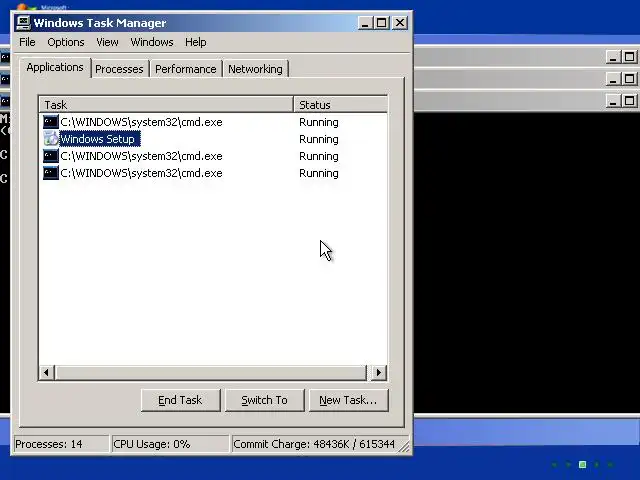Switch to the Processes tab
This screenshot has height=480, width=640.
click(119, 69)
